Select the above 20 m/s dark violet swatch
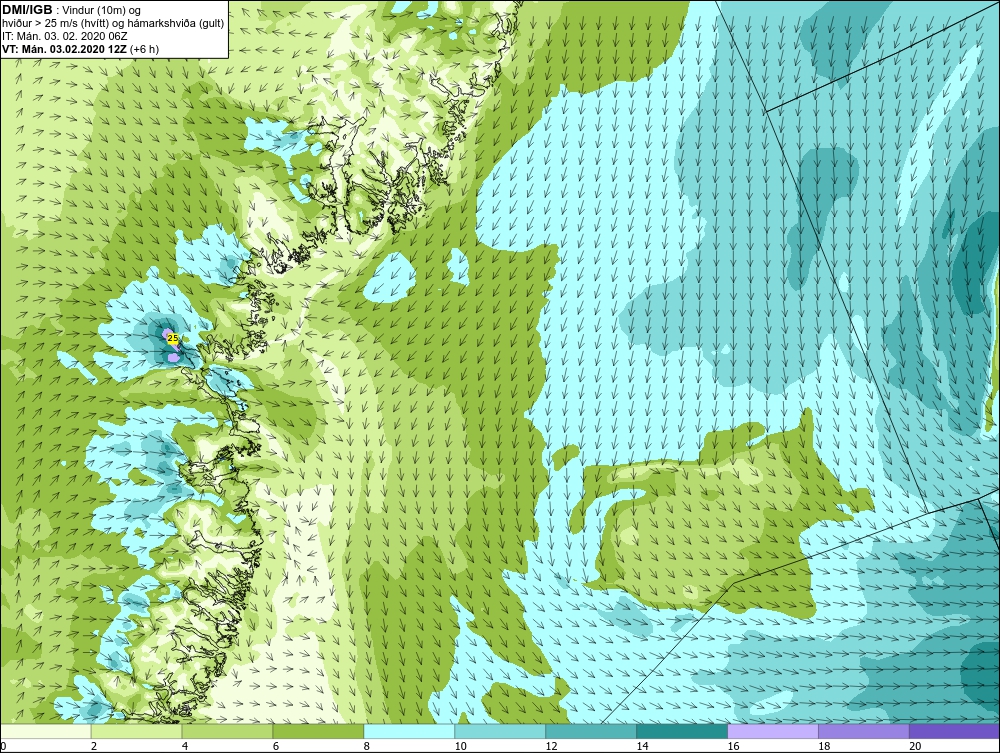The height and width of the screenshot is (753, 1000). tap(954, 731)
